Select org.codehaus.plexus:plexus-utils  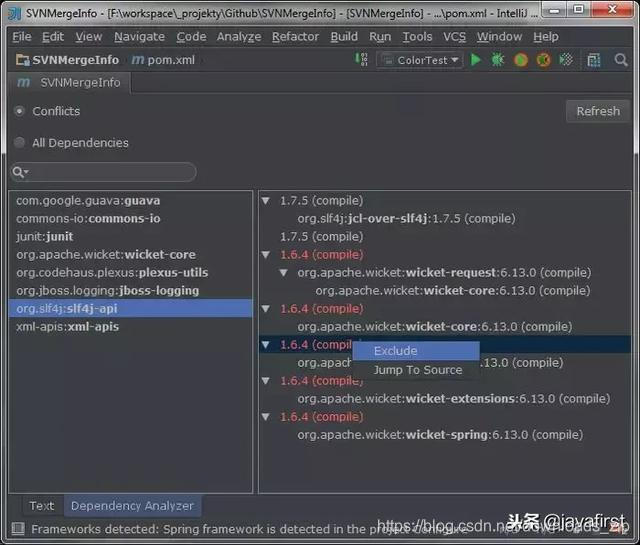coord(131,273)
